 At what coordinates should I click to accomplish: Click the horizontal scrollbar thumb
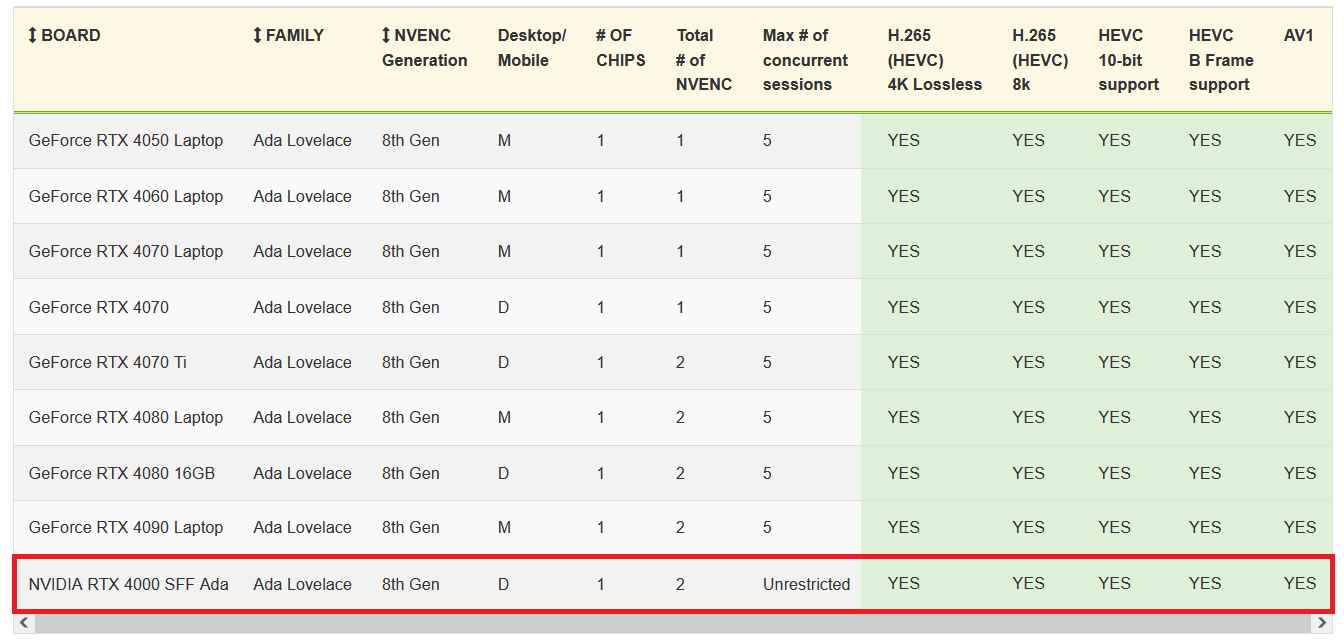click(674, 623)
